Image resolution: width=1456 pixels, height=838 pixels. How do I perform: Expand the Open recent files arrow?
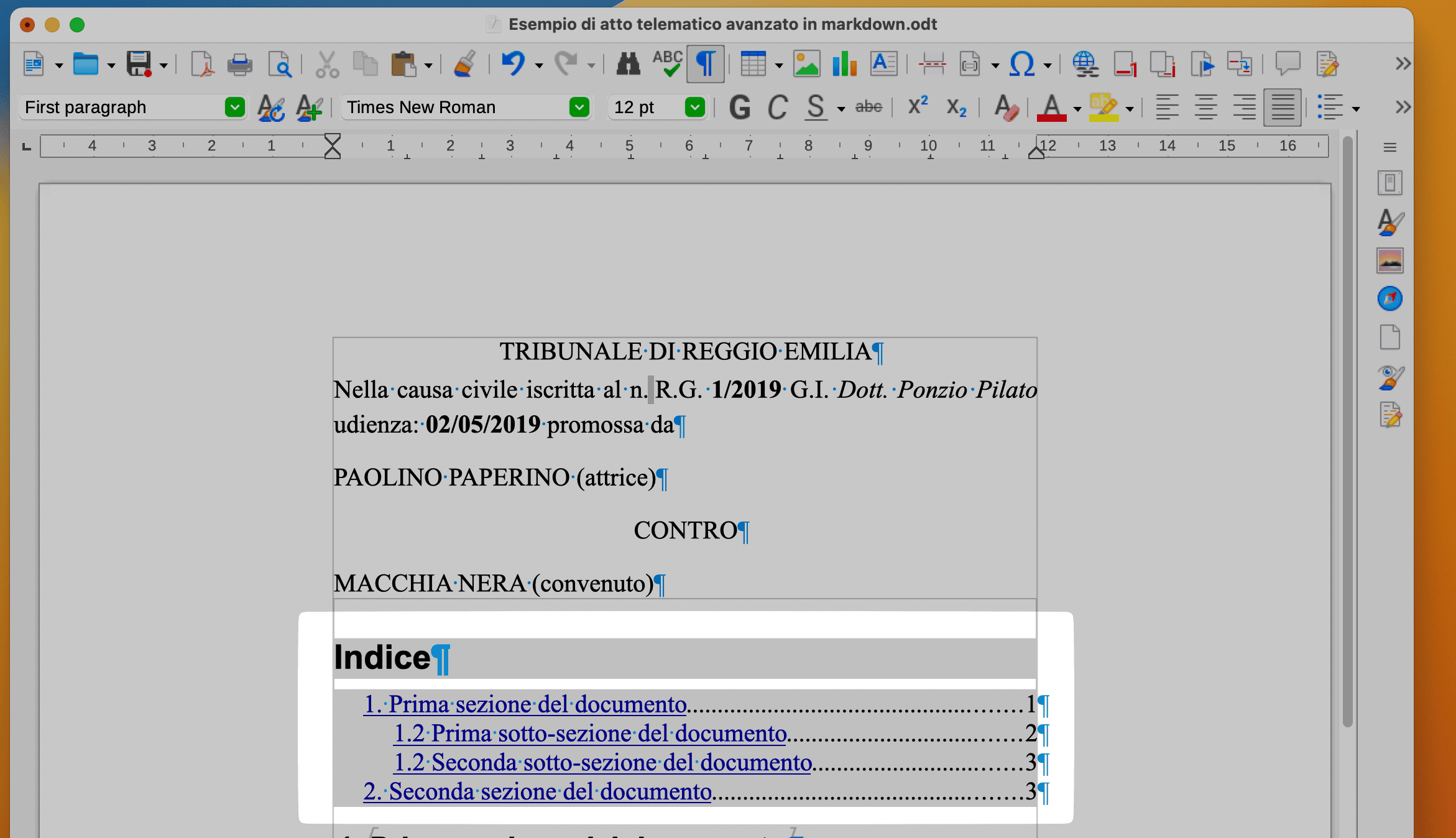click(x=111, y=65)
